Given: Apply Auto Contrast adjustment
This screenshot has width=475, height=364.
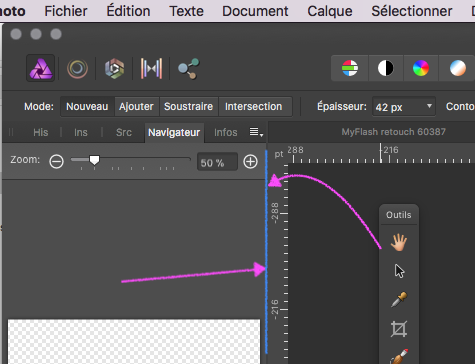Looking at the screenshot, I should 386,68.
